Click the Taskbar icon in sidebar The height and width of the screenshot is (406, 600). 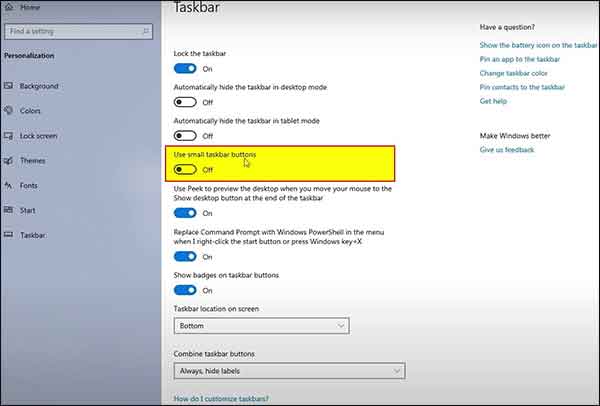pos(8,235)
